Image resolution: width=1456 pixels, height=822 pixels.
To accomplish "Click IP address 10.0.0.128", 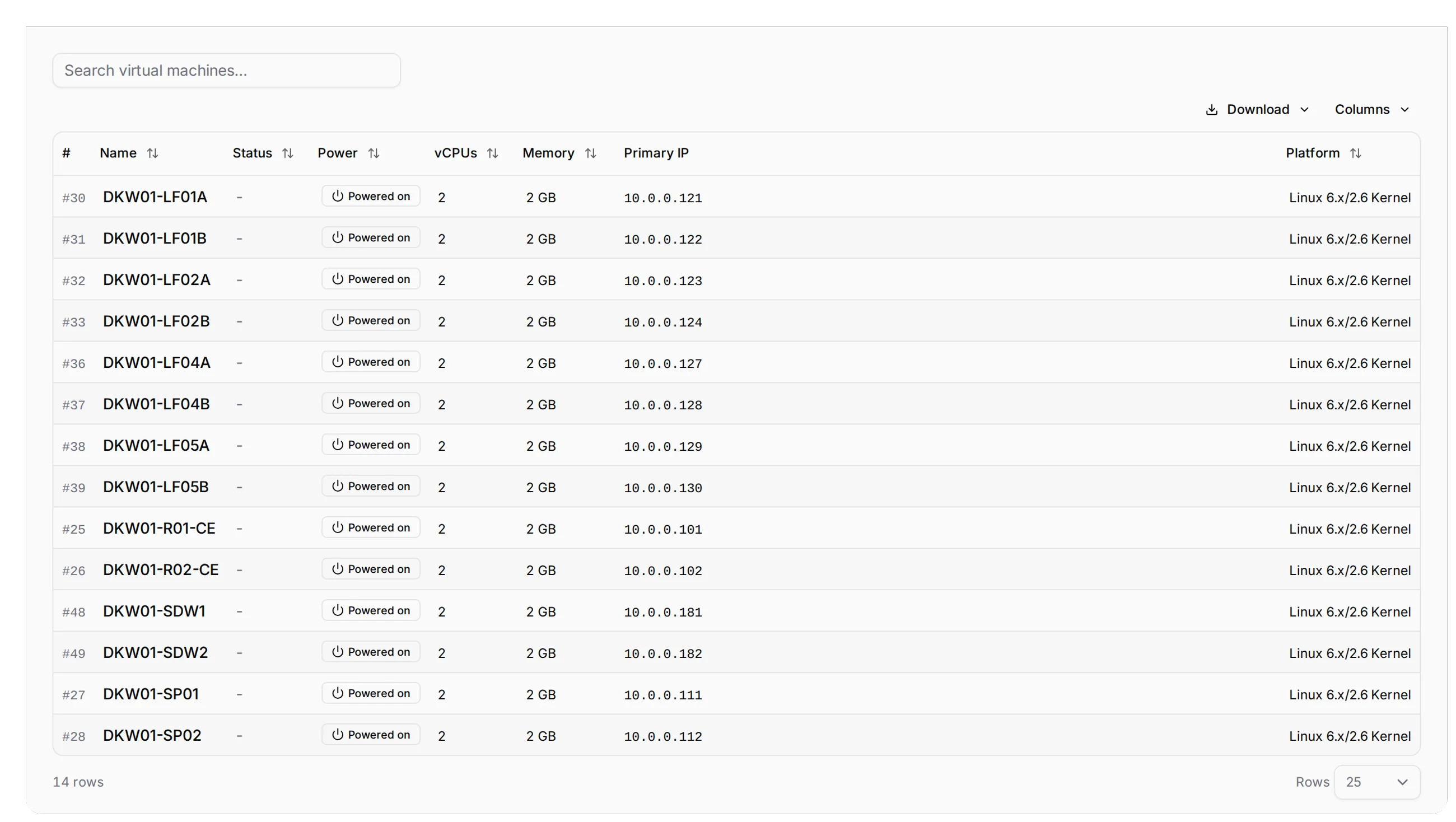I will 663,405.
